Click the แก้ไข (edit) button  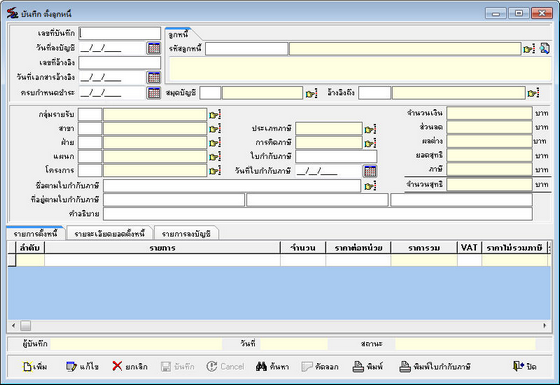[82, 366]
